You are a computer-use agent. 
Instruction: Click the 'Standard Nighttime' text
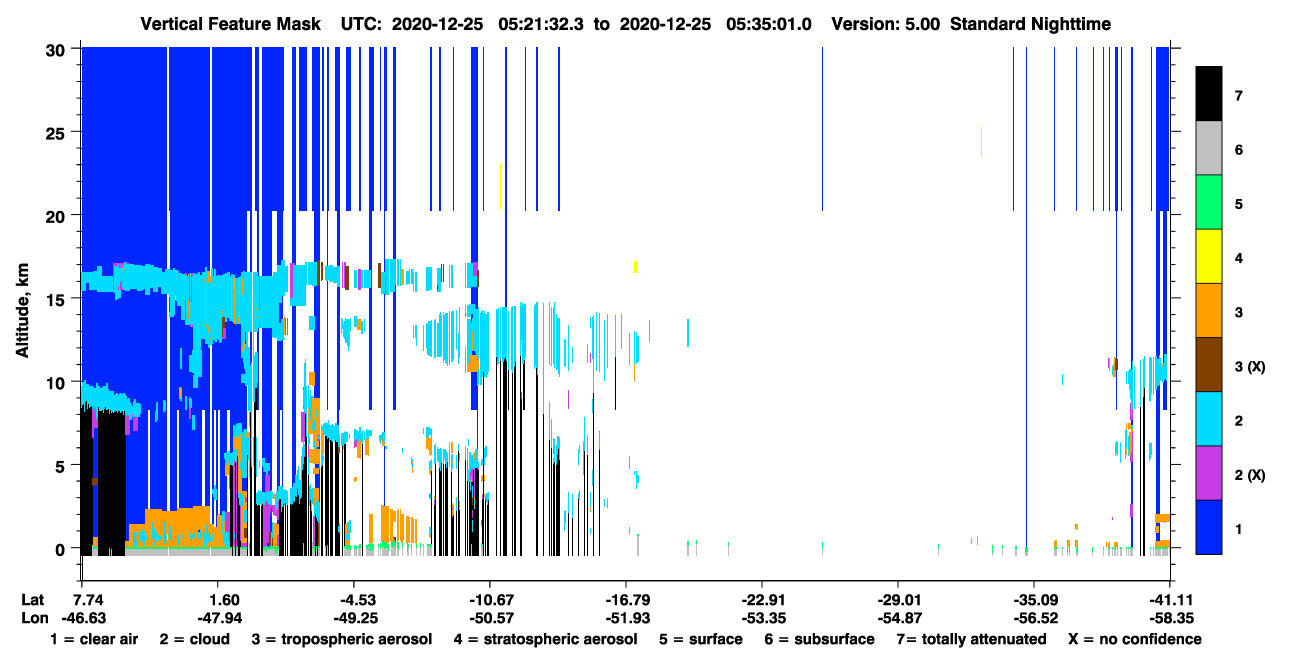[x=1030, y=24]
